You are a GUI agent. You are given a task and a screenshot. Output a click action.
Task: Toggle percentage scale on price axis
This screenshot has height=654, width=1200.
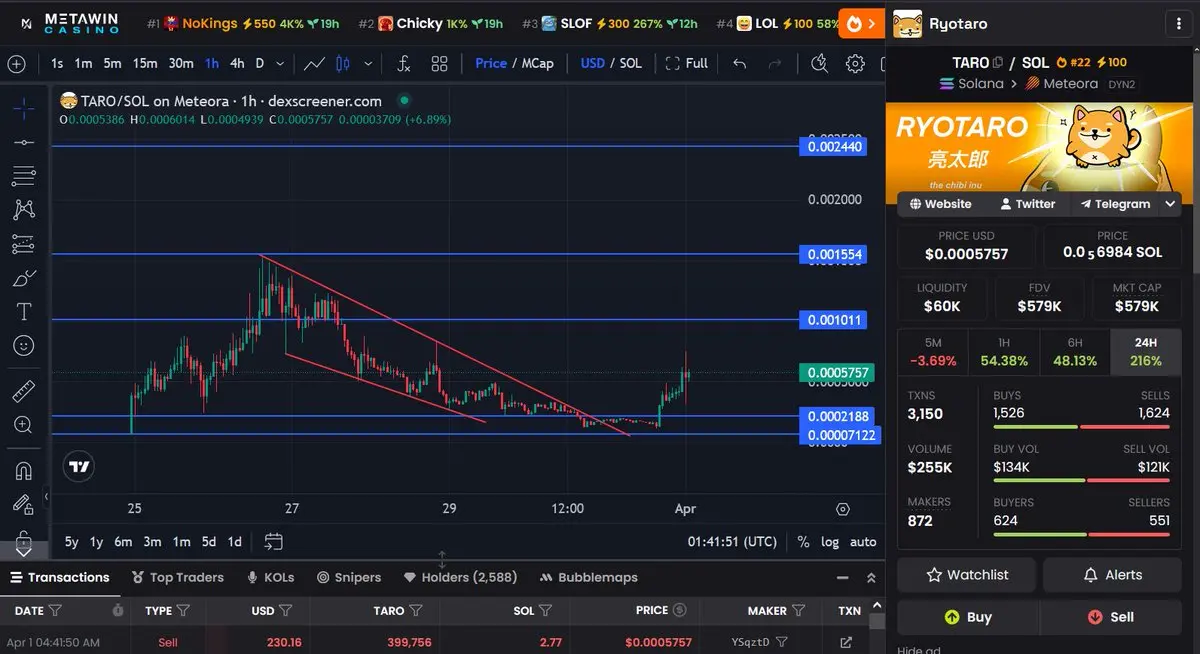[x=803, y=542]
